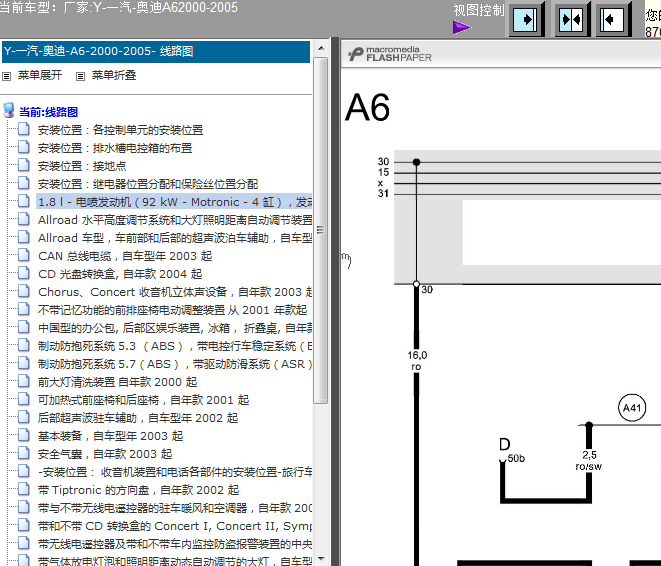661x566 pixels.
Task: Click the purple arrow under 视图控制
Action: [x=461, y=28]
